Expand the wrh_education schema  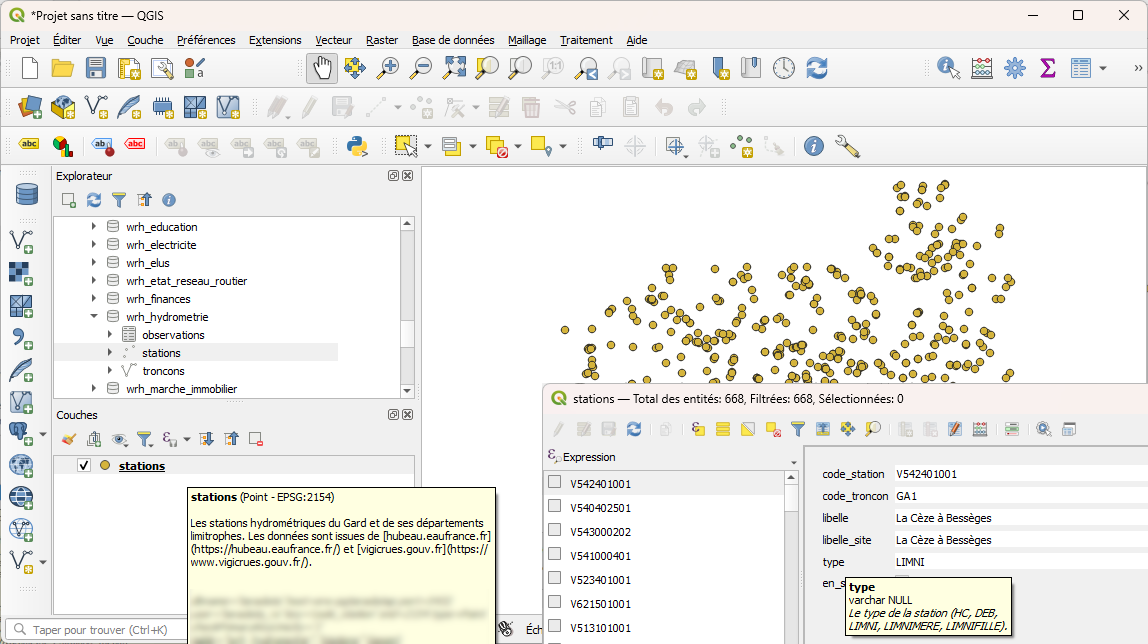[94, 226]
